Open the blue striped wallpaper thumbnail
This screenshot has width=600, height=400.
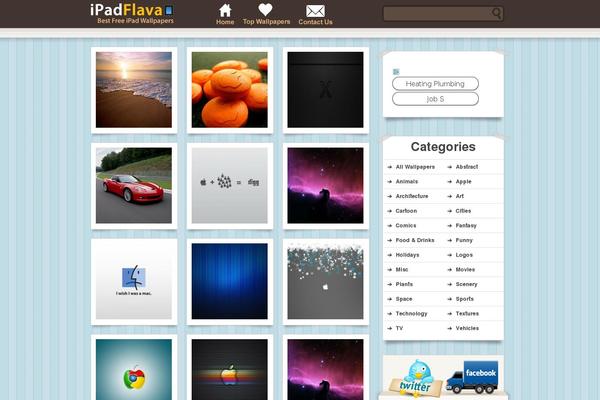point(230,281)
